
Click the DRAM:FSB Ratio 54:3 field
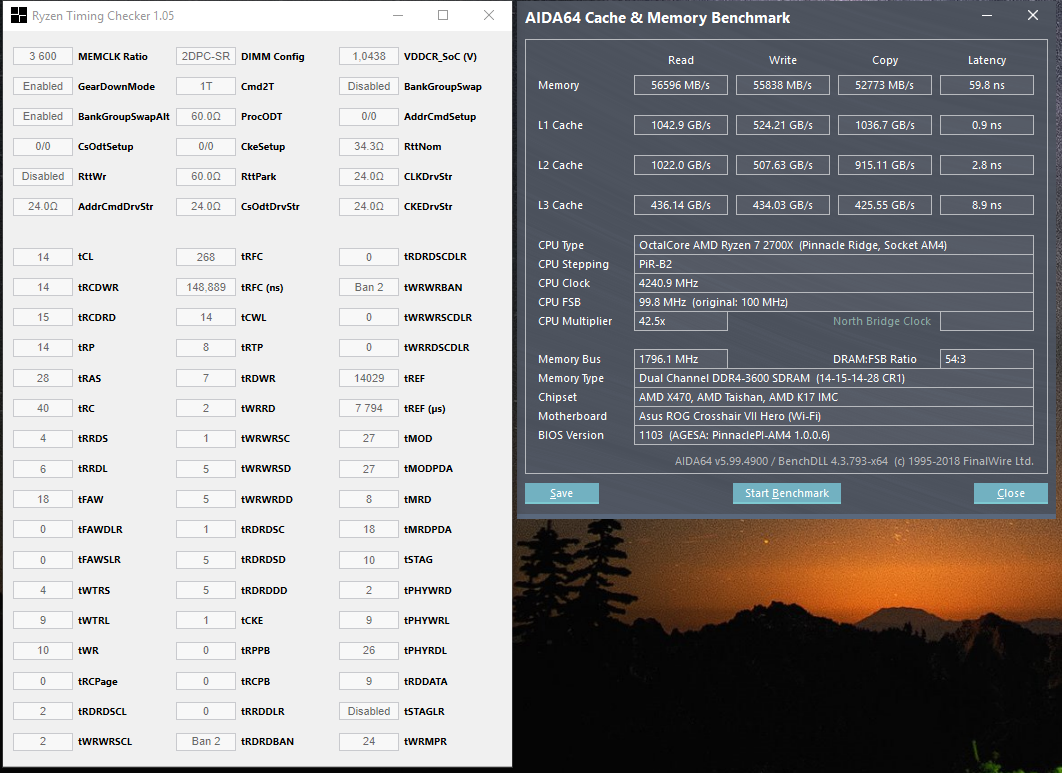pyautogui.click(x=987, y=359)
